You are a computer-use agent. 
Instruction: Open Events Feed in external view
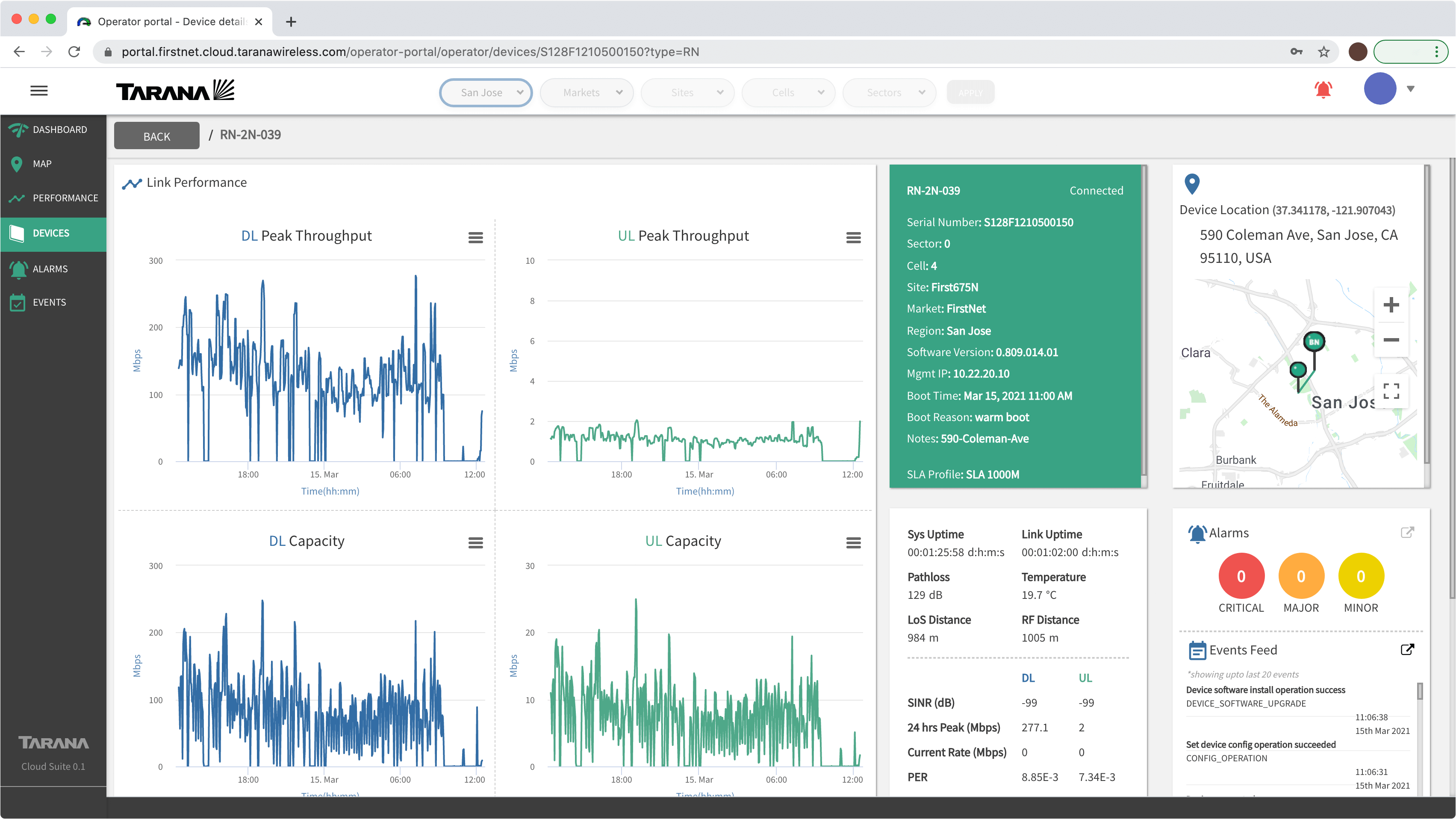[1407, 649]
